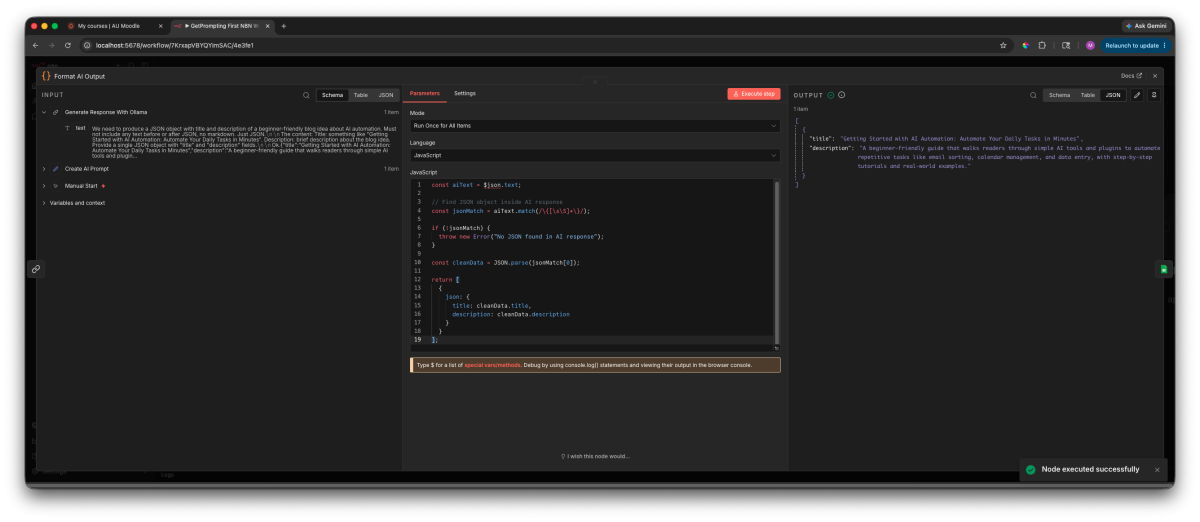The height and width of the screenshot is (522, 1200).
Task: Expand Variables and context section
Action: pyautogui.click(x=44, y=203)
